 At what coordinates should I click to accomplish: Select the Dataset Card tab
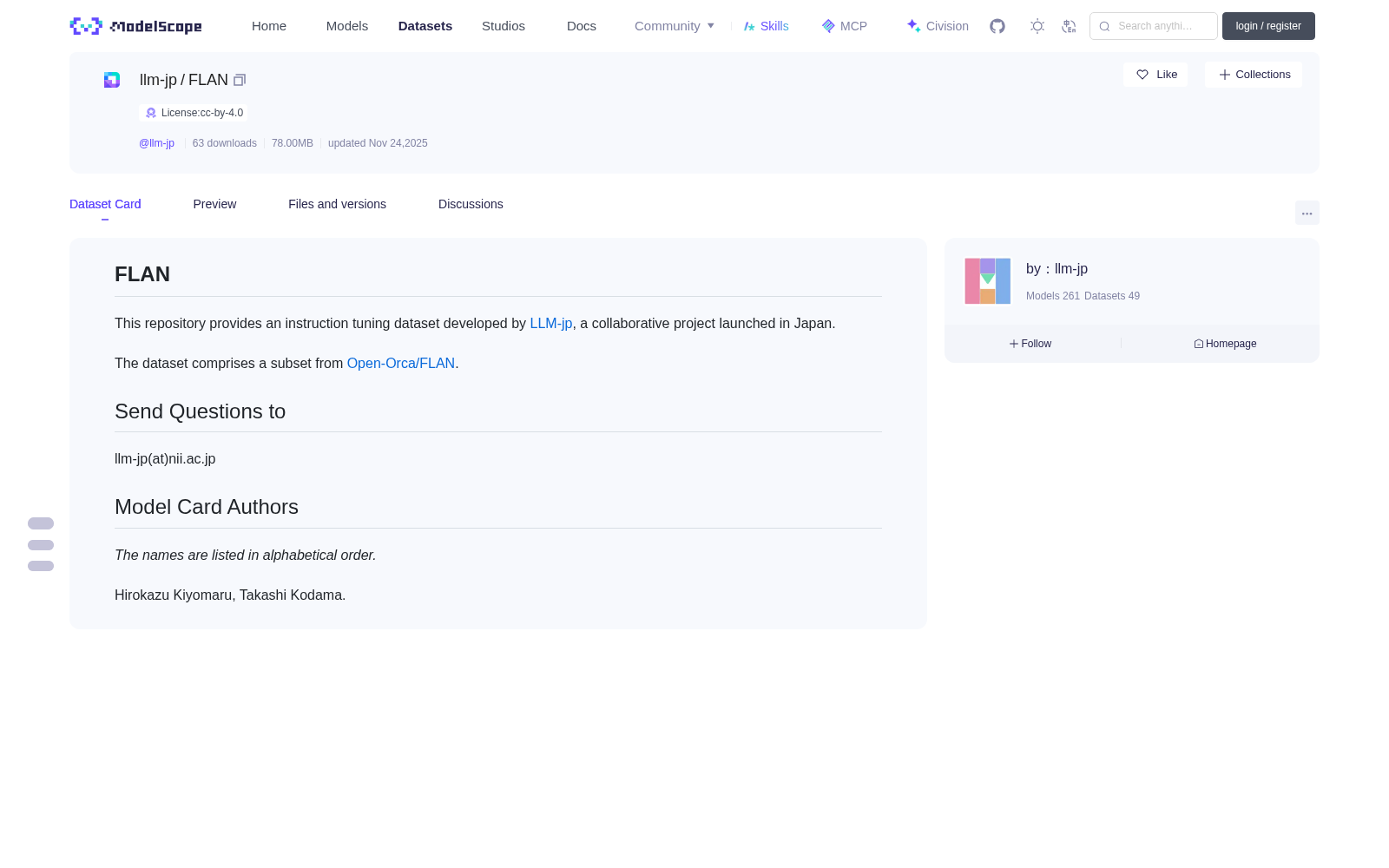pyautogui.click(x=105, y=204)
